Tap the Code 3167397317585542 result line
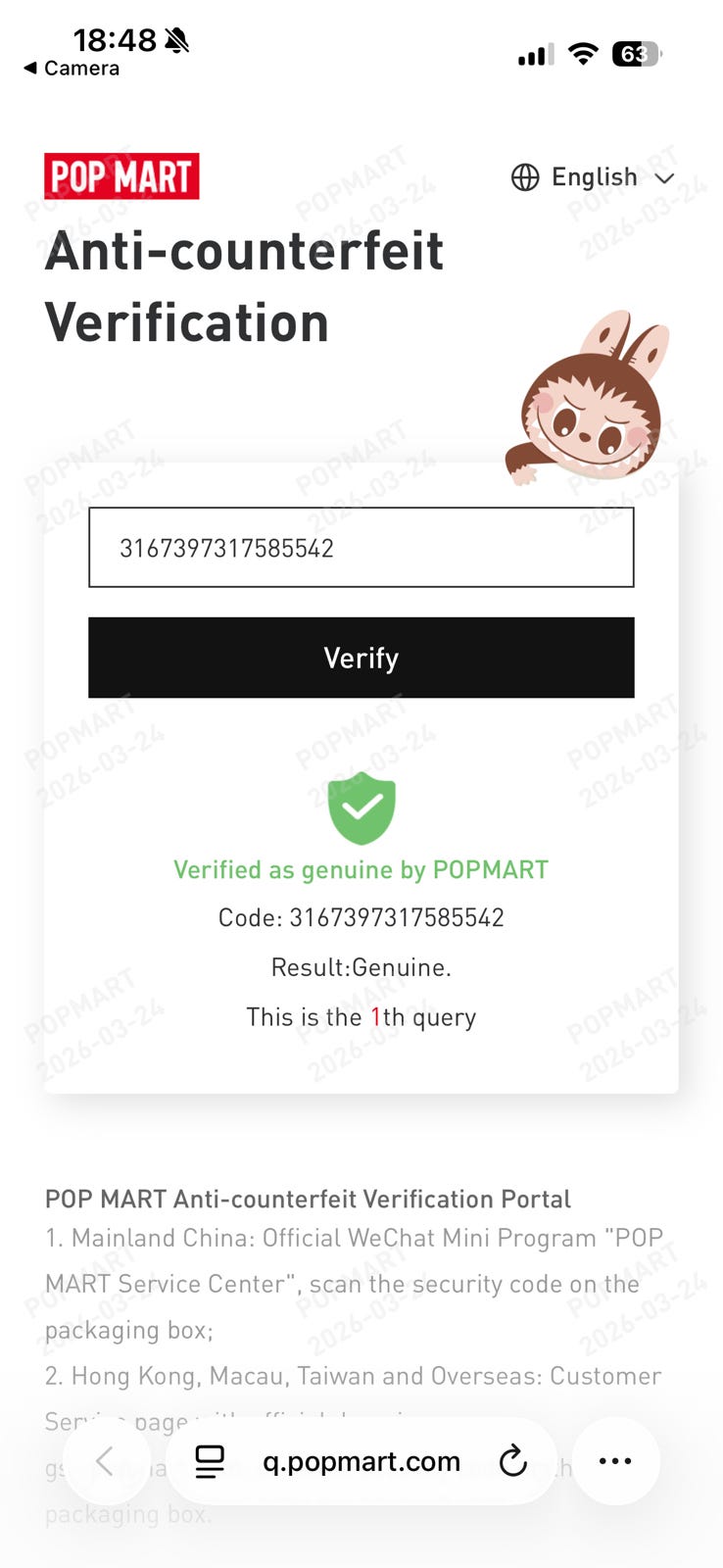 361,918
